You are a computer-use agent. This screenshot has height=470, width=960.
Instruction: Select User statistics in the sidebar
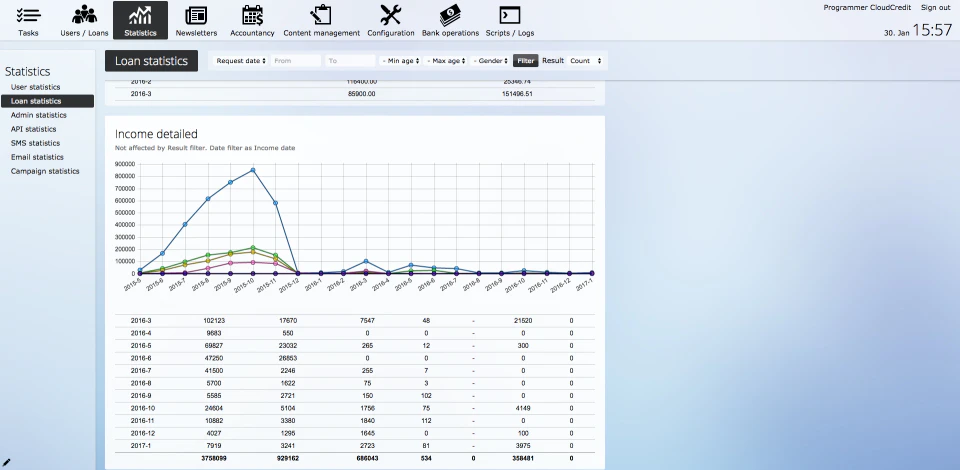tap(36, 87)
